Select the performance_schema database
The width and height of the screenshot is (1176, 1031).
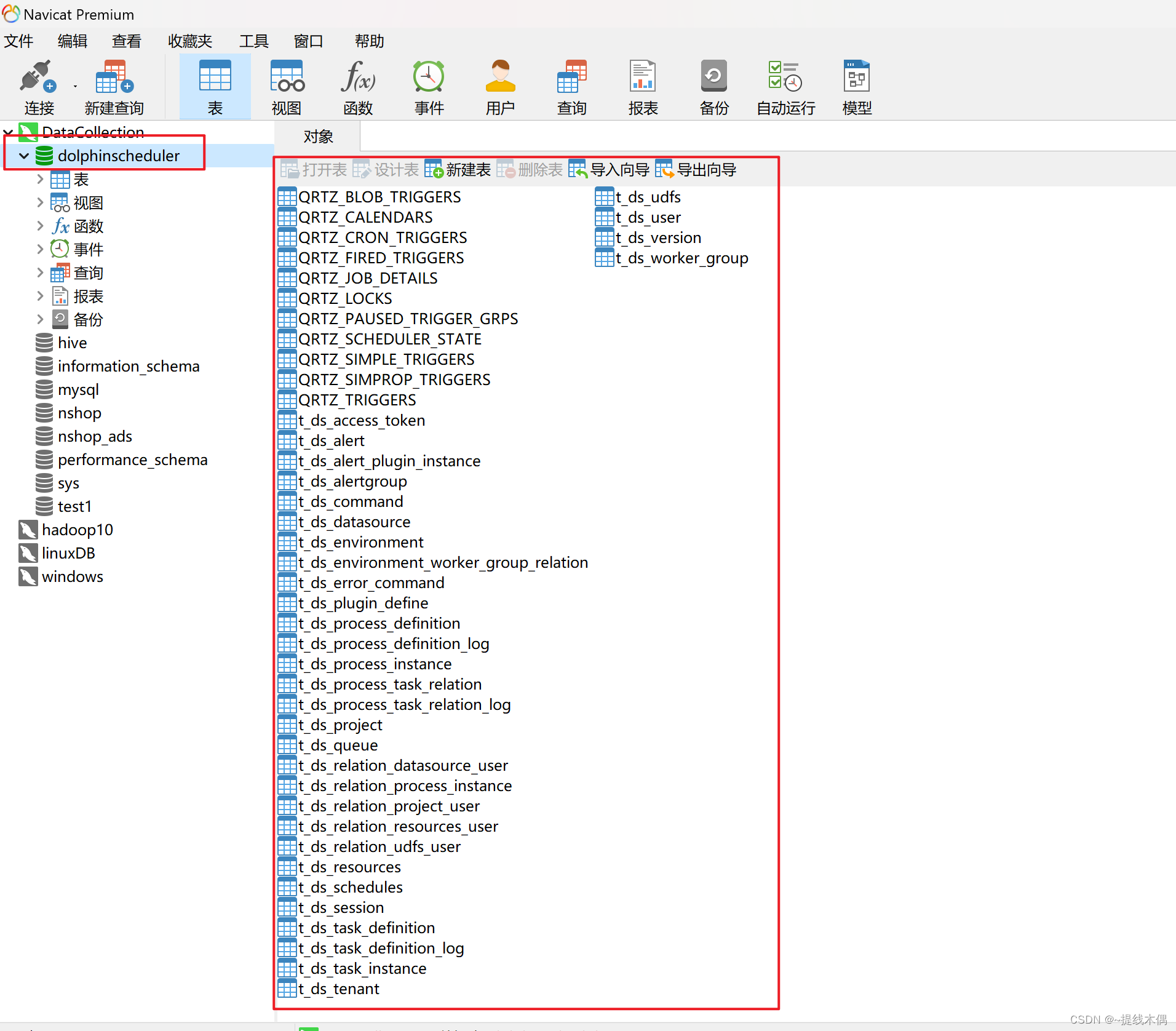click(x=132, y=460)
